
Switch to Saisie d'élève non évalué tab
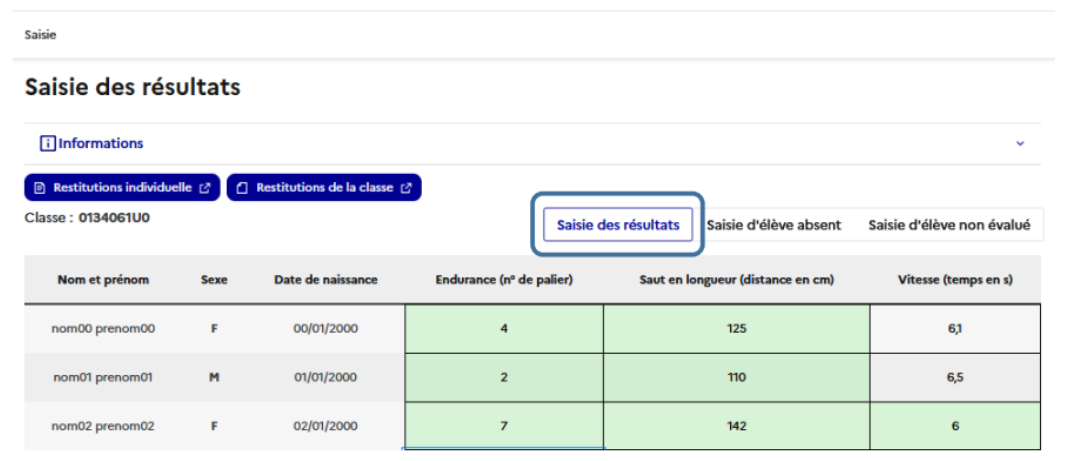[x=949, y=225]
